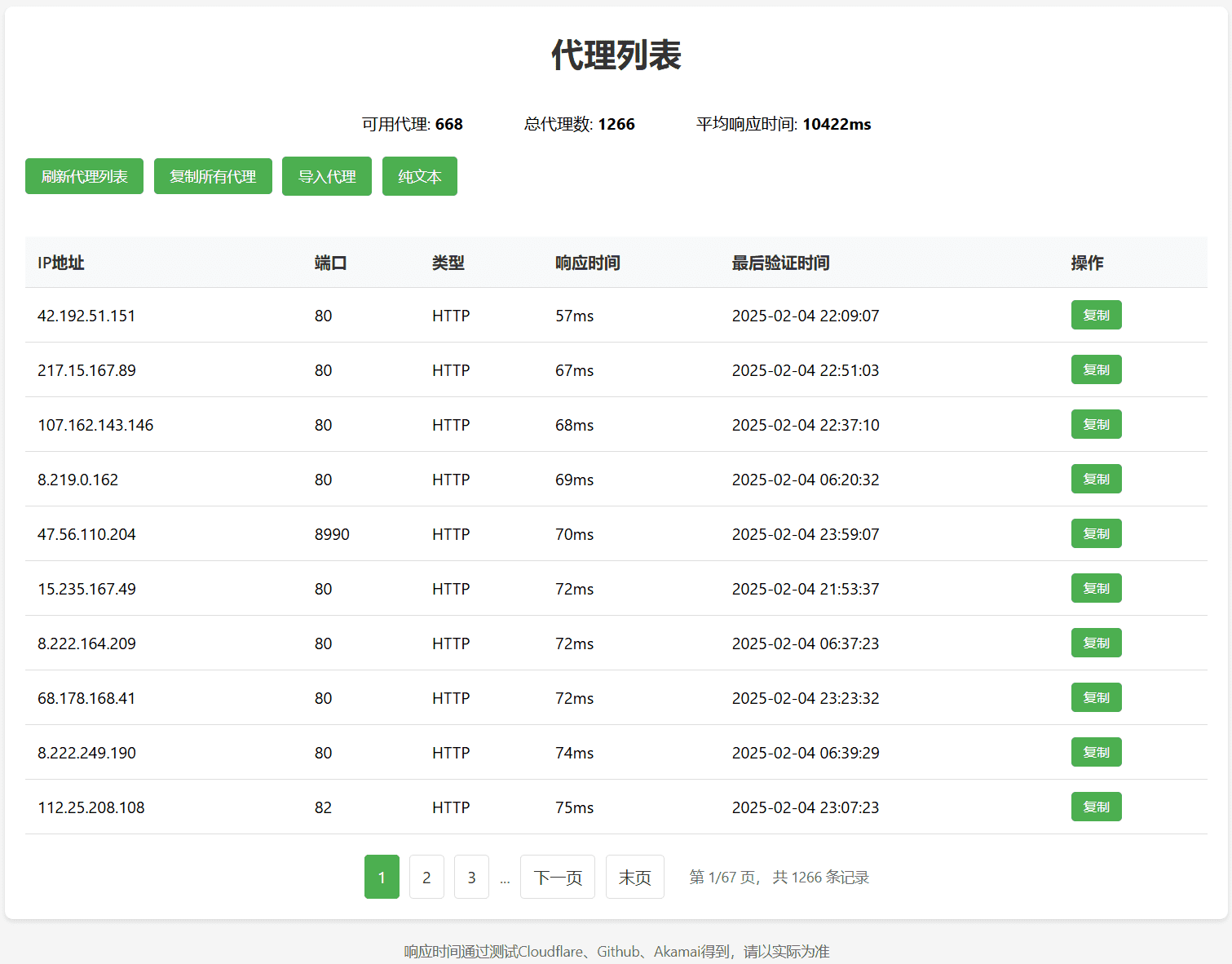The image size is (1232, 964).
Task: Click the 复制所有代理 button
Action: coord(213,175)
